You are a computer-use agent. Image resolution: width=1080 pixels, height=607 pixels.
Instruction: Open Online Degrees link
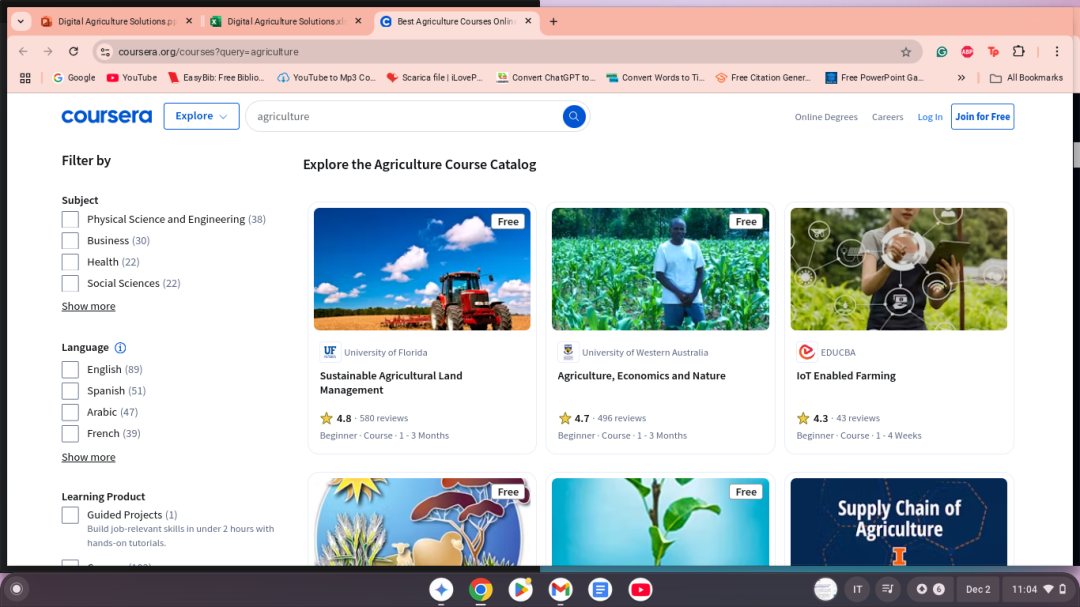click(x=826, y=117)
